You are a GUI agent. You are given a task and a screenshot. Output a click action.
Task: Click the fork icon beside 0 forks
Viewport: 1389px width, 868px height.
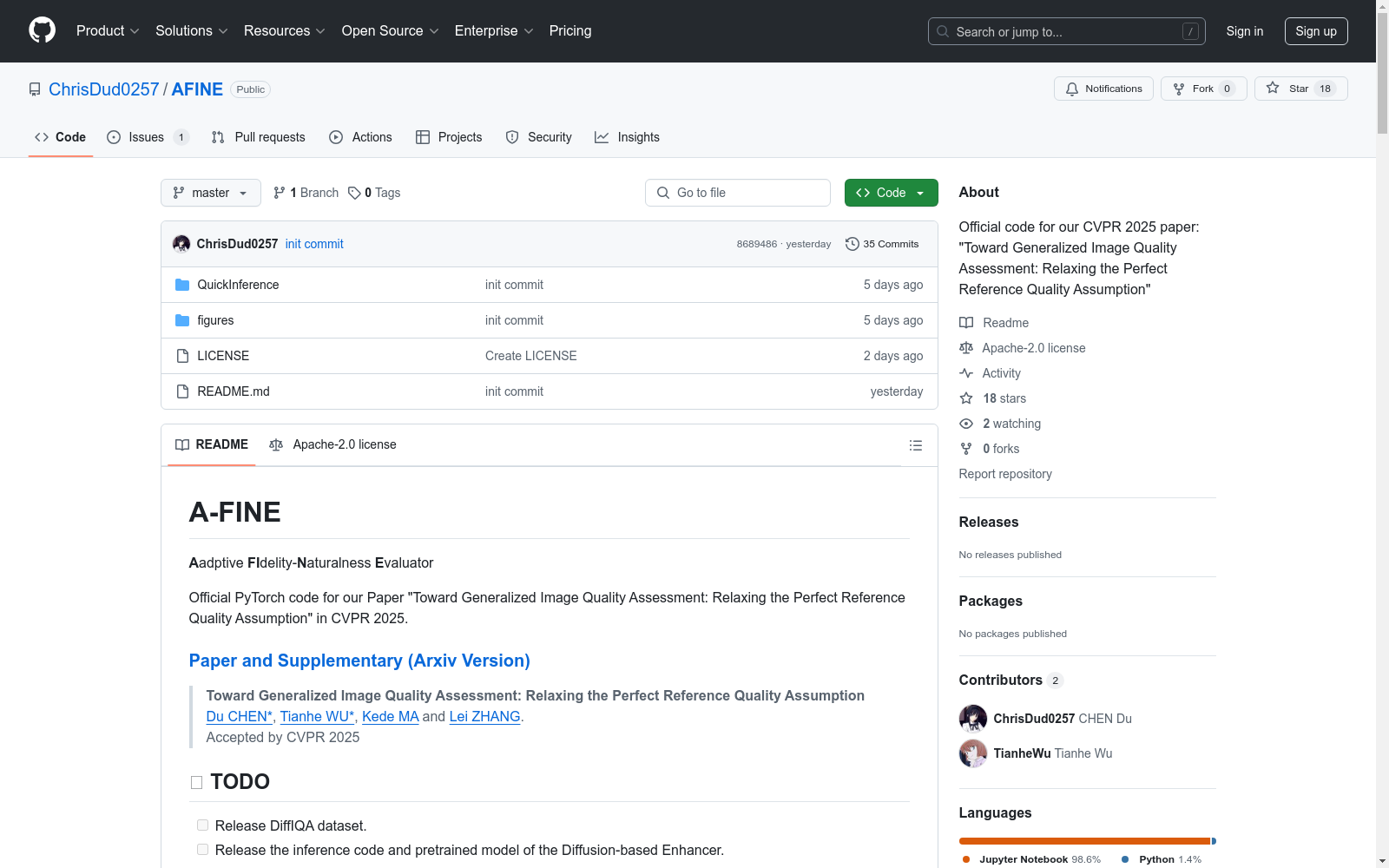pos(966,449)
